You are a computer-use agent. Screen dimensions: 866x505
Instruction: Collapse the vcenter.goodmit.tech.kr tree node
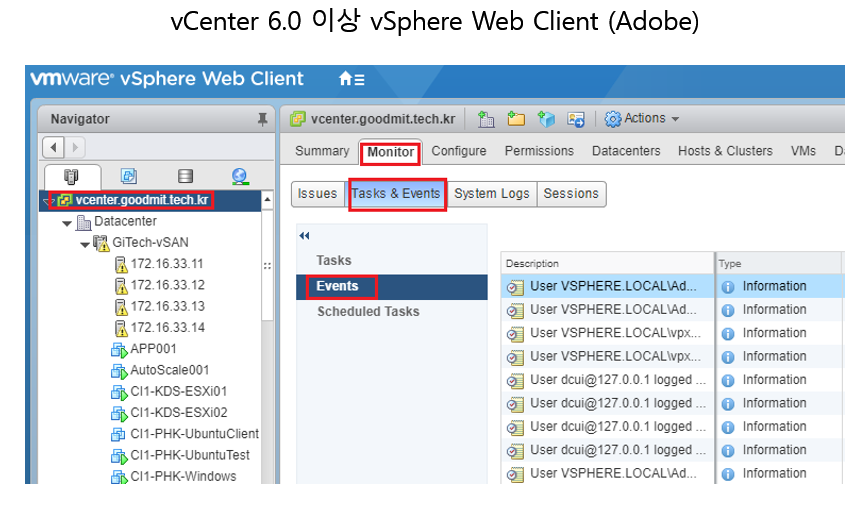click(x=46, y=201)
